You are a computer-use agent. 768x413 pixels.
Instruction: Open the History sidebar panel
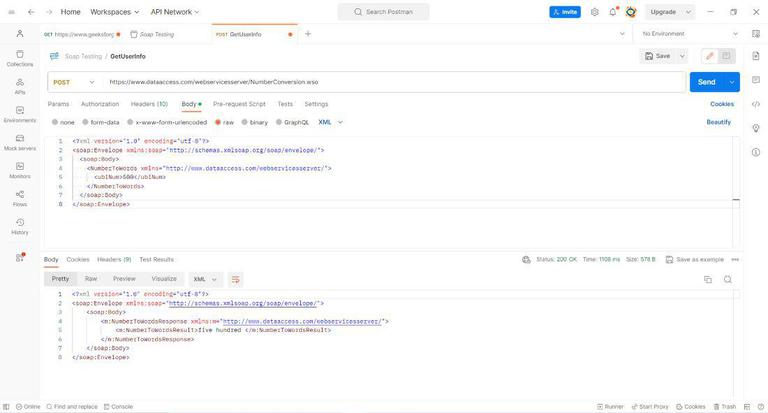click(x=20, y=226)
